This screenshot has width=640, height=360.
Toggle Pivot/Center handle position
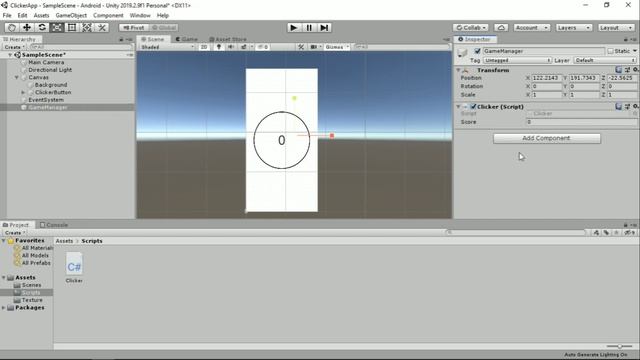(x=134, y=27)
